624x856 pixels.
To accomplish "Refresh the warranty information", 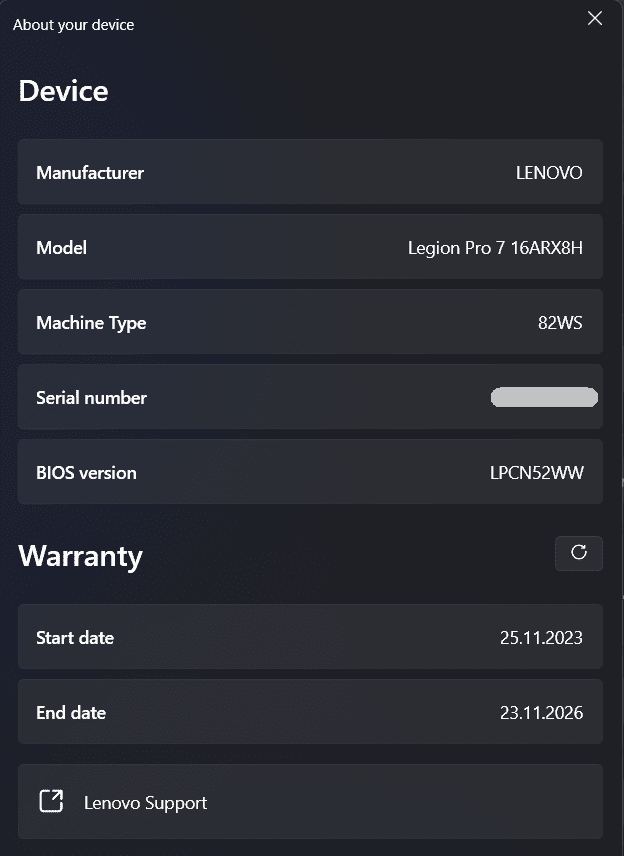I will click(x=578, y=553).
